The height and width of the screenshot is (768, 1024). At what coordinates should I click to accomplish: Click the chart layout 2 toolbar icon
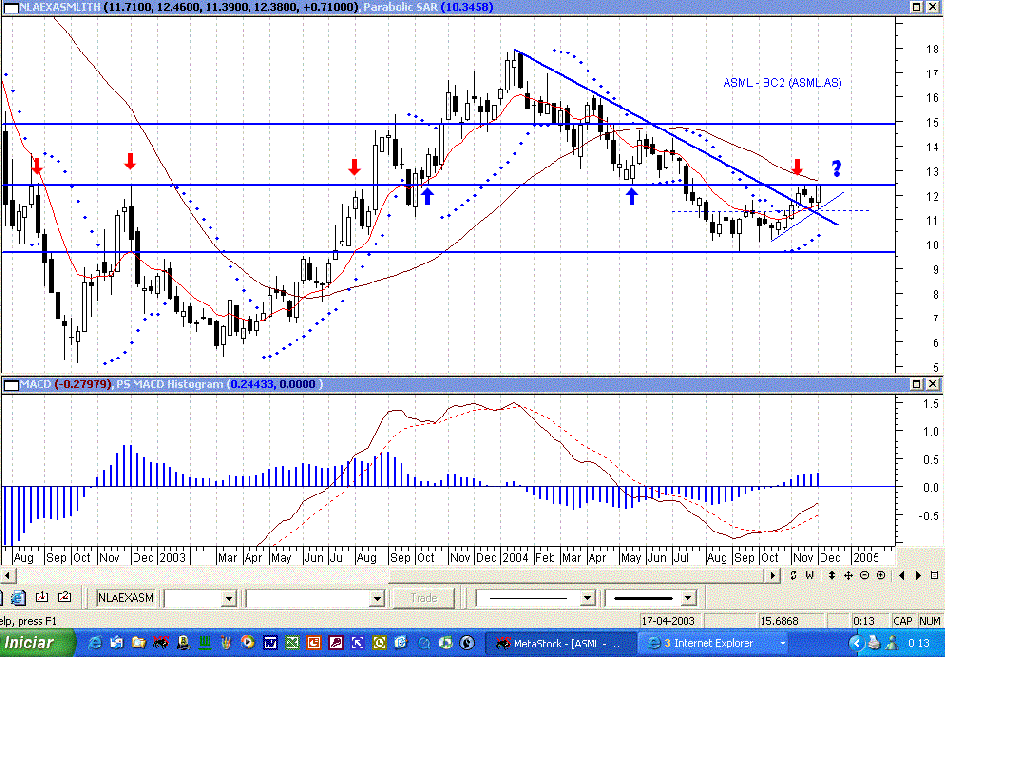point(64,597)
